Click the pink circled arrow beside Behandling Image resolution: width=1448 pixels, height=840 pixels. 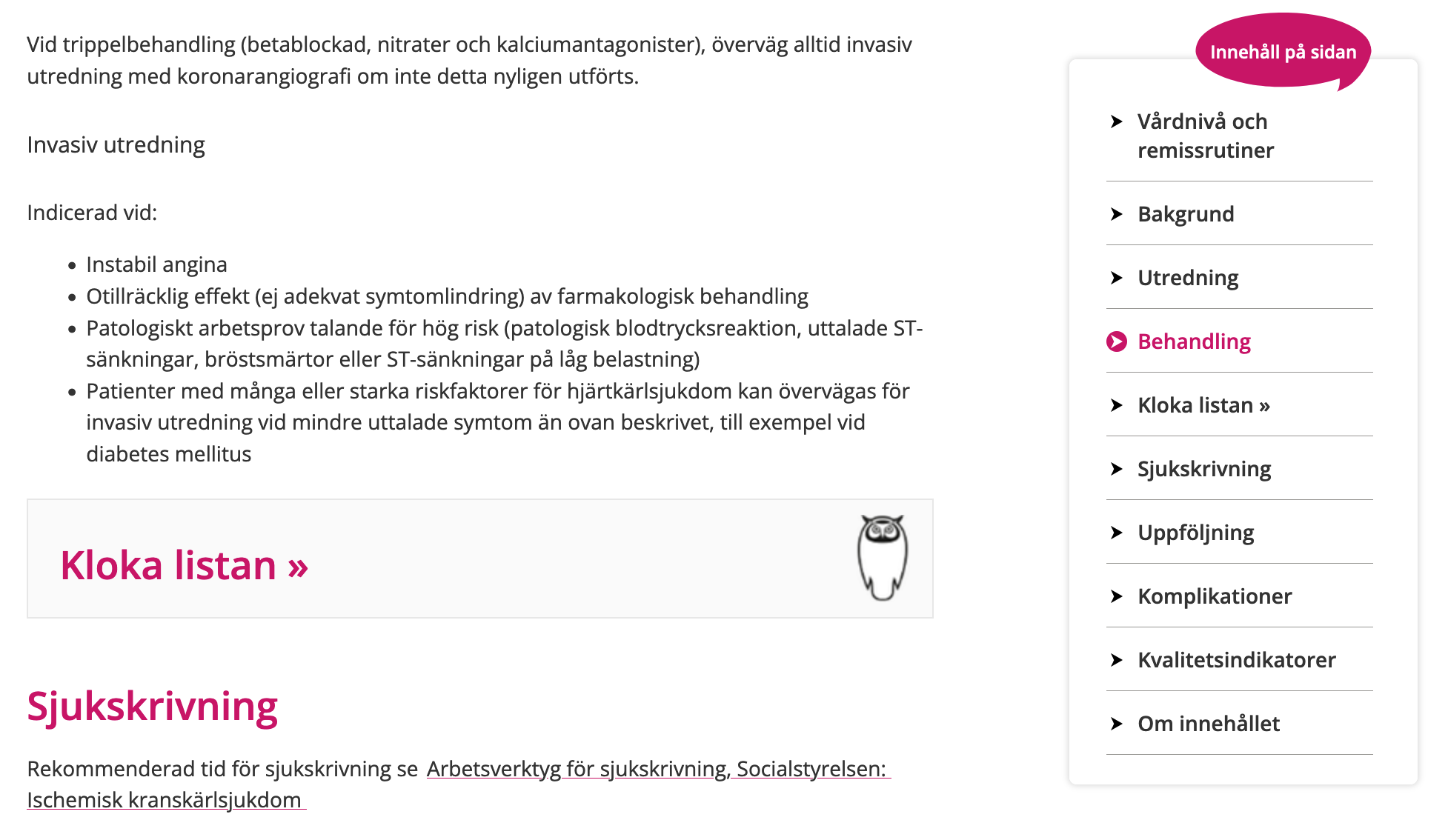click(x=1117, y=341)
